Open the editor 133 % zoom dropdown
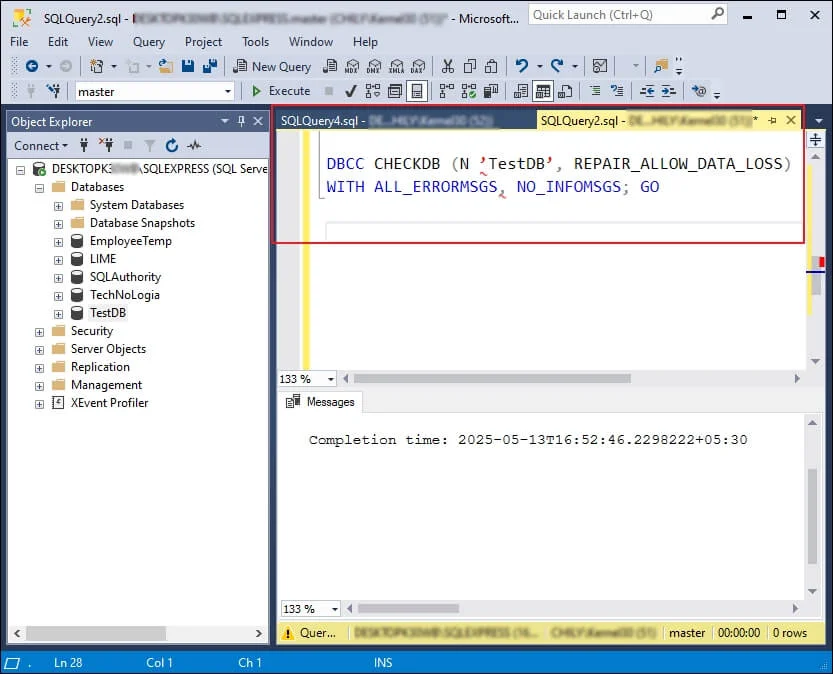 tap(331, 379)
